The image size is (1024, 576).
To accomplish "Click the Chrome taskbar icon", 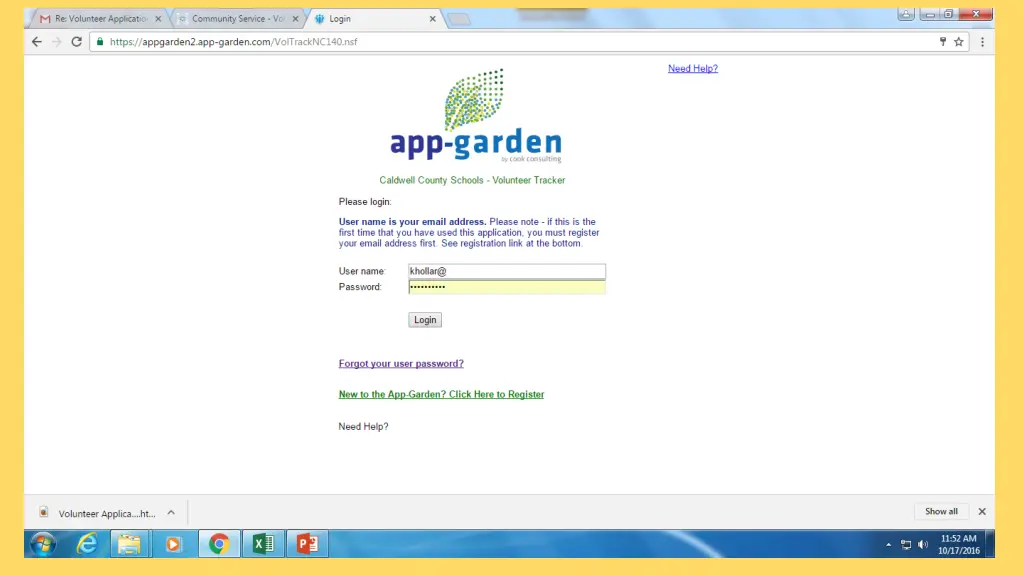I will pyautogui.click(x=219, y=544).
